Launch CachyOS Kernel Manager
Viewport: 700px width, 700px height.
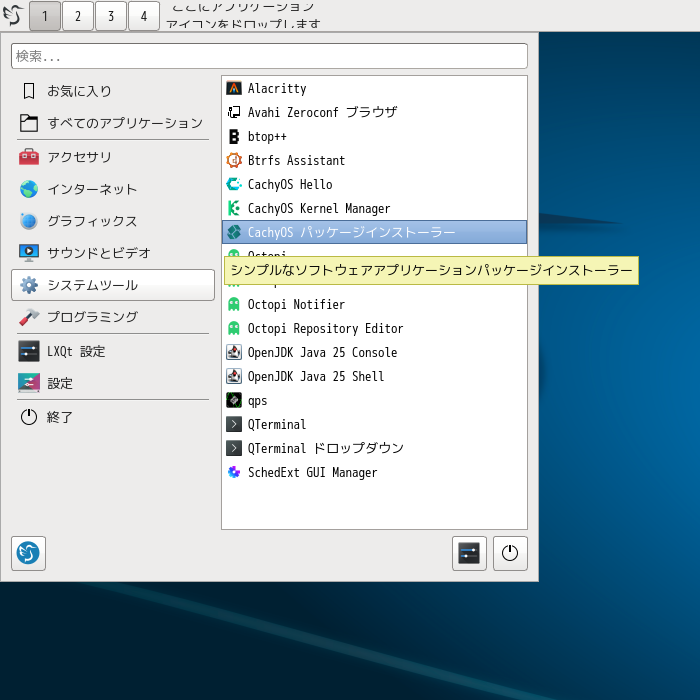tap(374, 208)
